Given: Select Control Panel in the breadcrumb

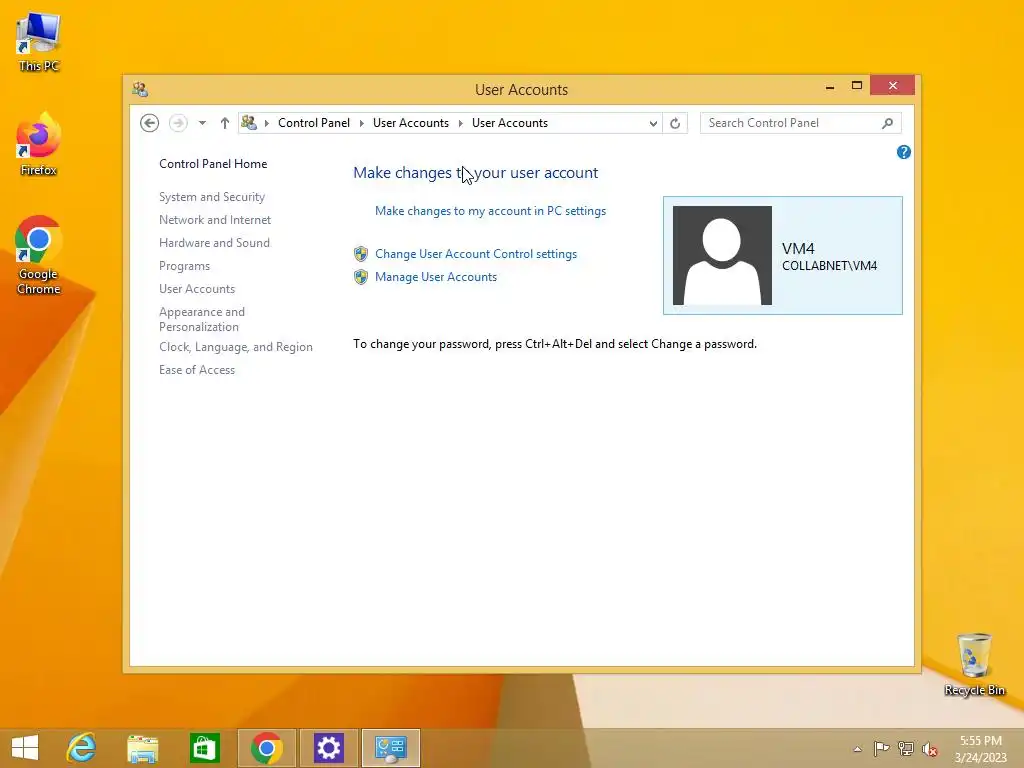Looking at the screenshot, I should tap(313, 123).
